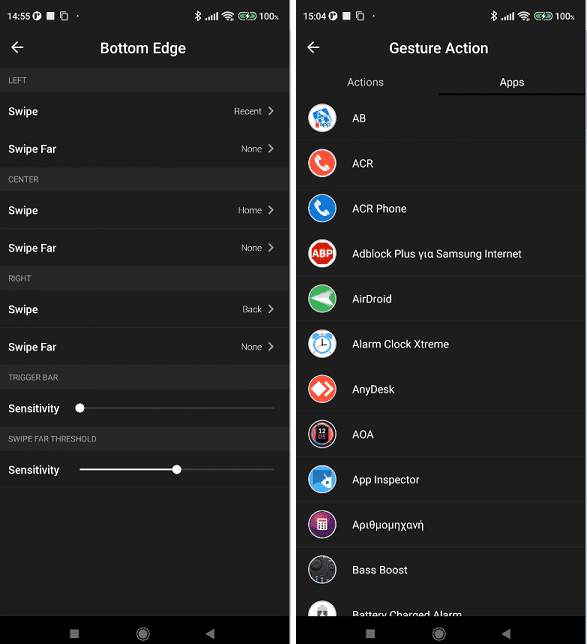This screenshot has height=644, width=587.
Task: Select the AB app icon
Action: 322,118
